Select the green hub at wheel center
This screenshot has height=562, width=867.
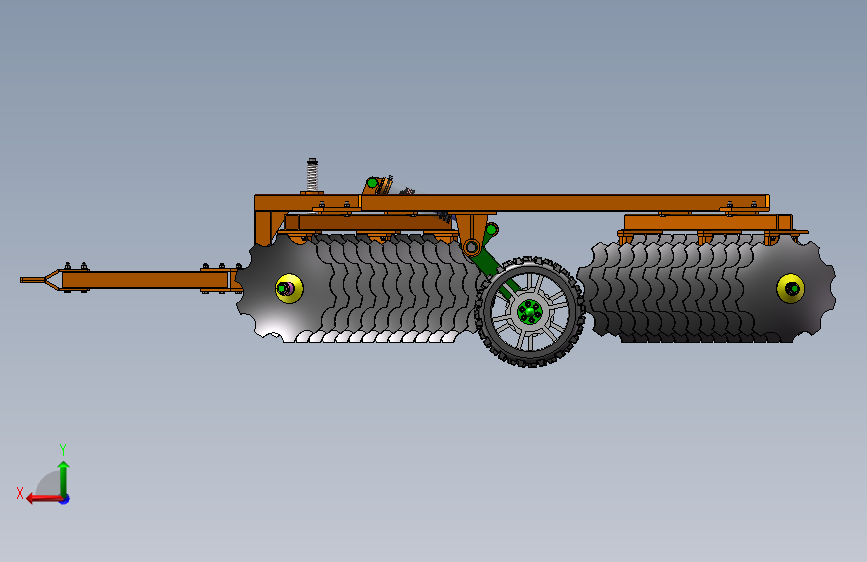point(530,312)
